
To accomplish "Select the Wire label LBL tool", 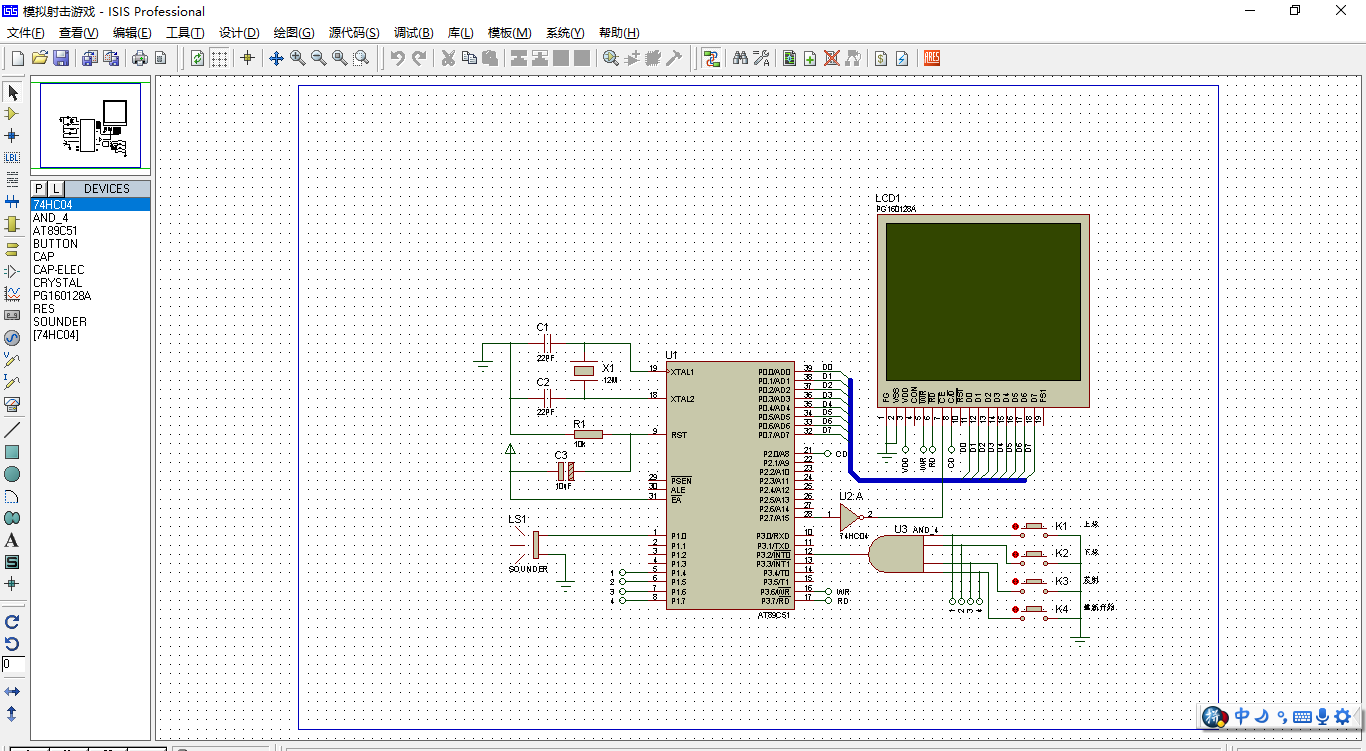I will click(12, 157).
